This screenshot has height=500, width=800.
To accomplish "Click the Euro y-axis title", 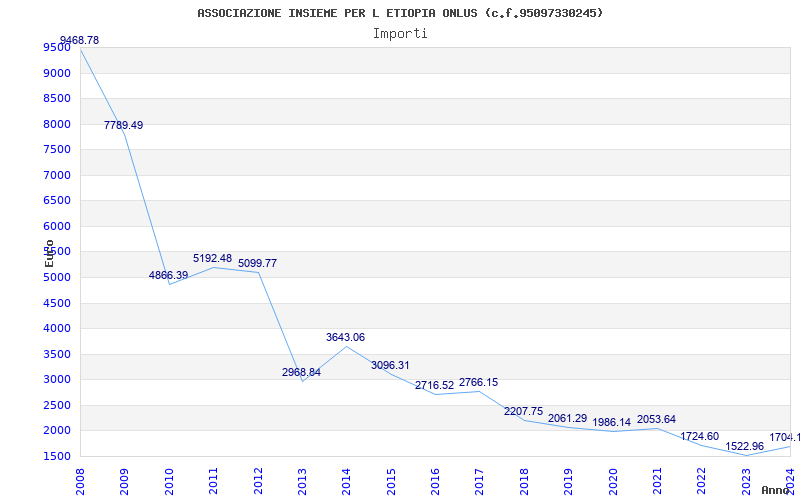I will pyautogui.click(x=49, y=254).
